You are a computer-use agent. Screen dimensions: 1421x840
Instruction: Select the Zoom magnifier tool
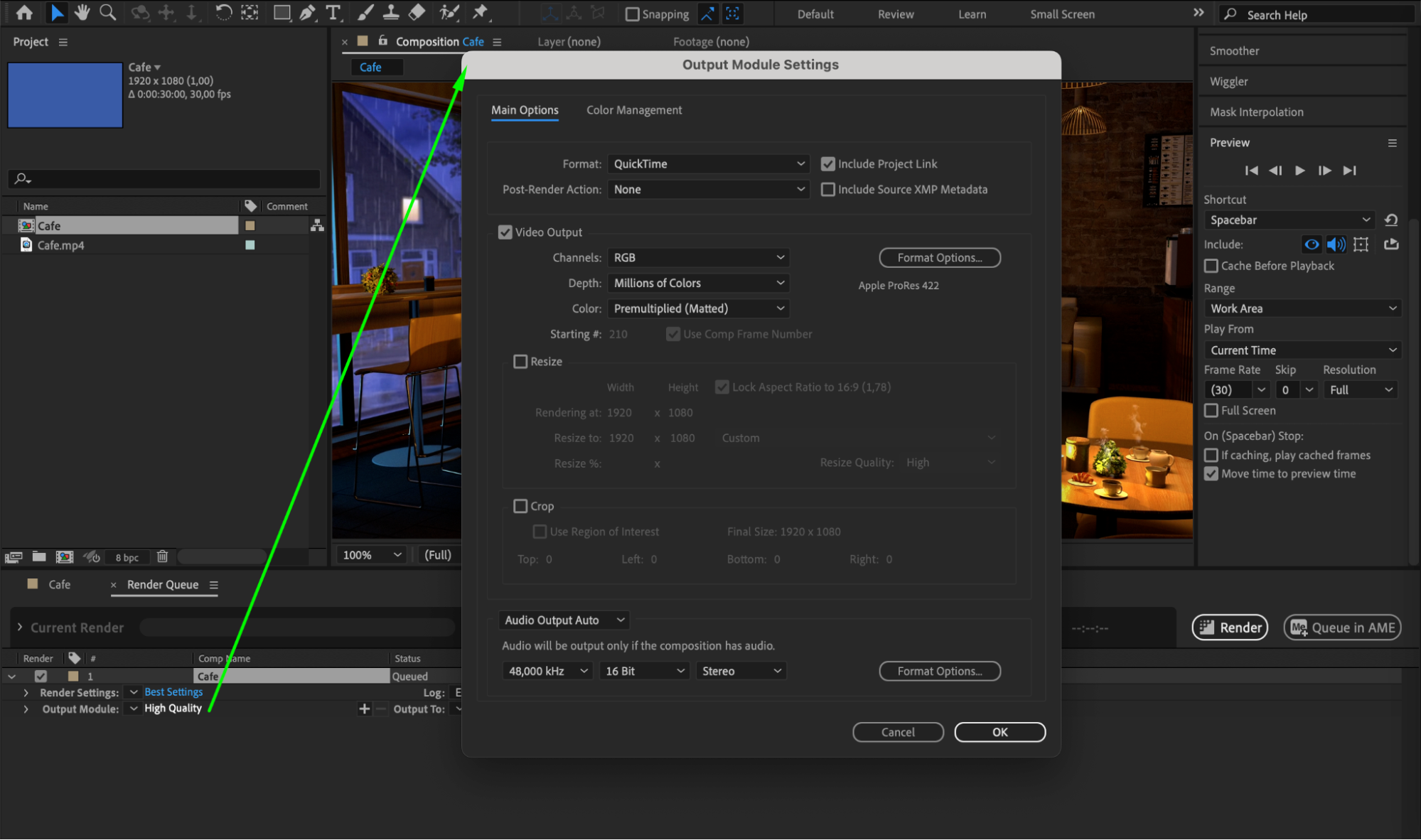coord(107,12)
